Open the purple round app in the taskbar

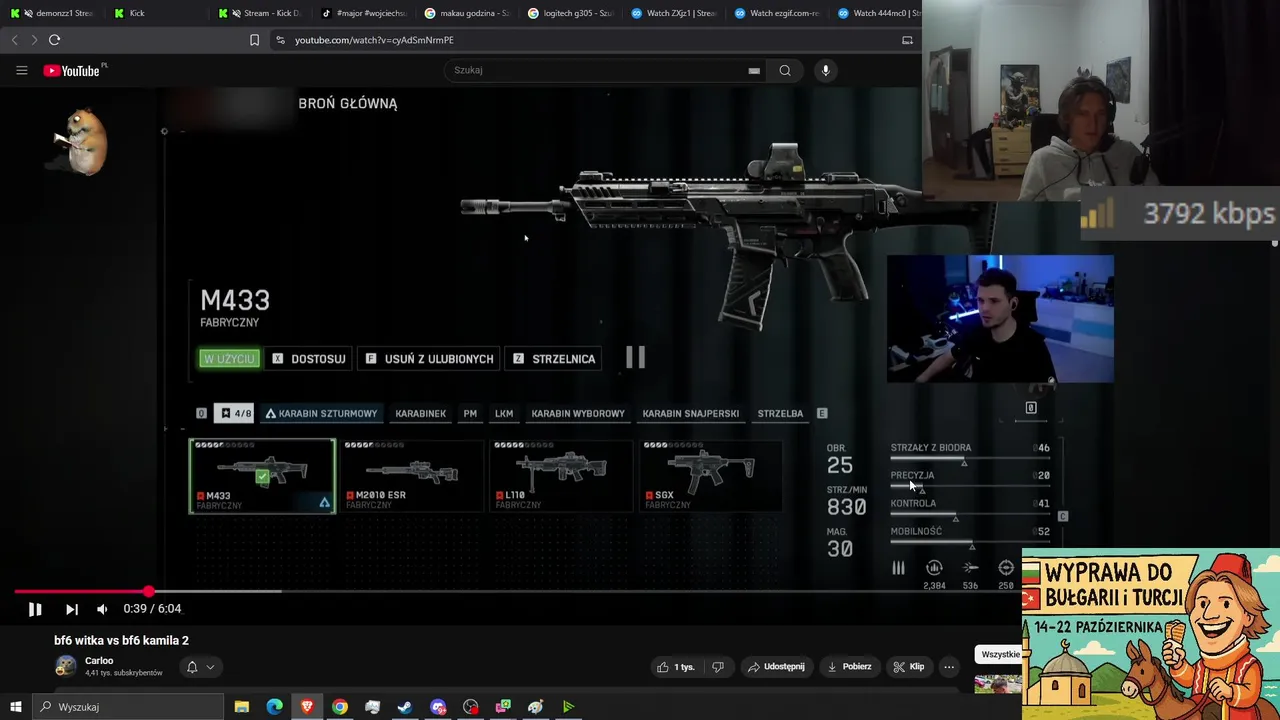[438, 707]
